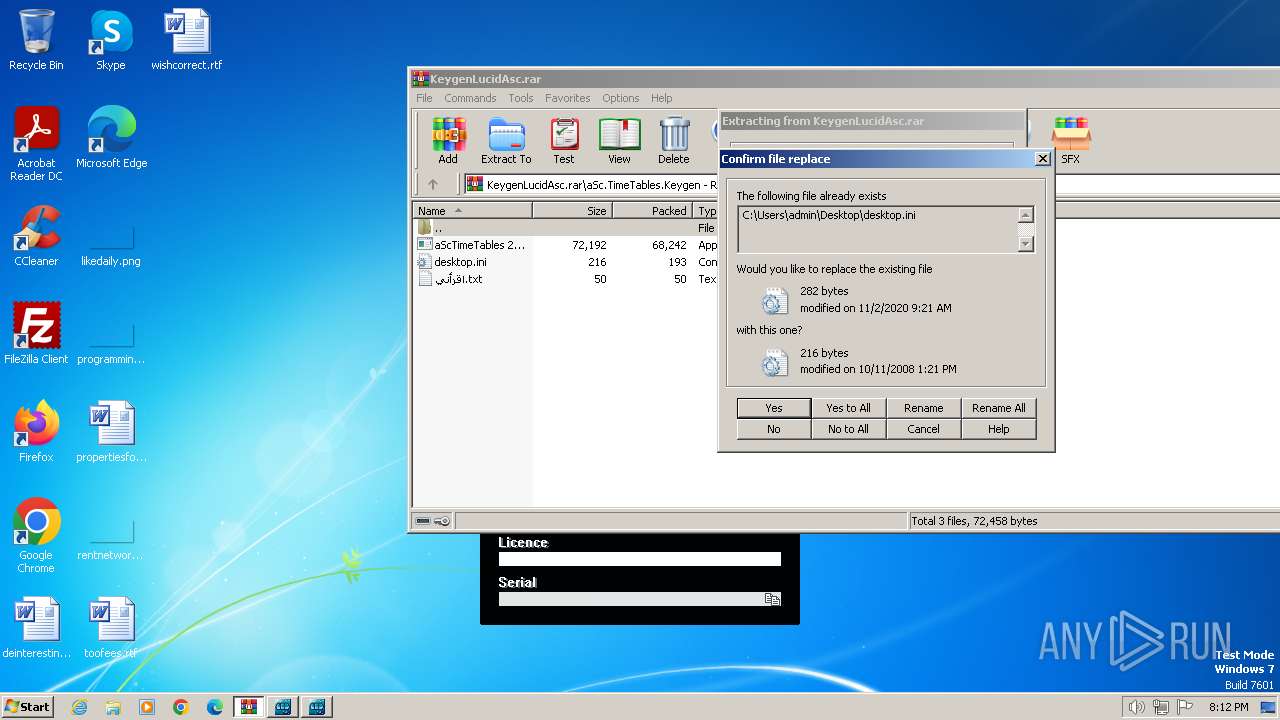The width and height of the screenshot is (1280, 720).
Task: Choose No to All button
Action: [x=848, y=429]
